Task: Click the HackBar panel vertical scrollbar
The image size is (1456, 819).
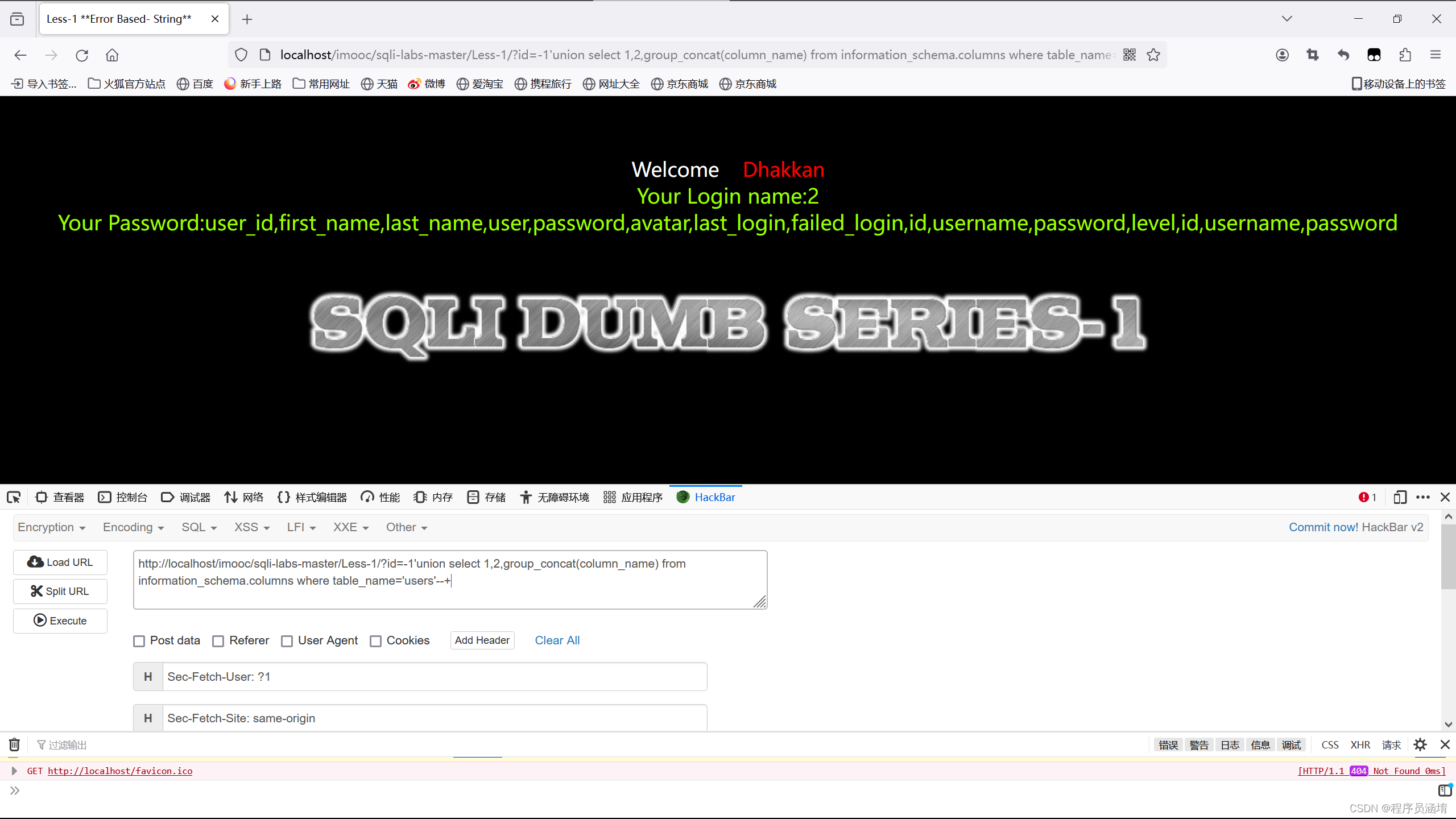Action: tap(1448, 557)
